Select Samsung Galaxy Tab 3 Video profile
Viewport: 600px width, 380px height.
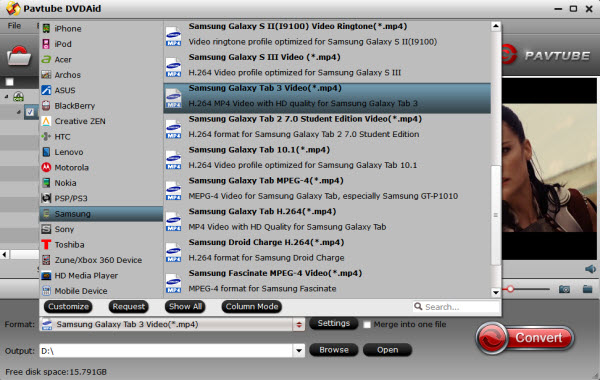(327, 98)
